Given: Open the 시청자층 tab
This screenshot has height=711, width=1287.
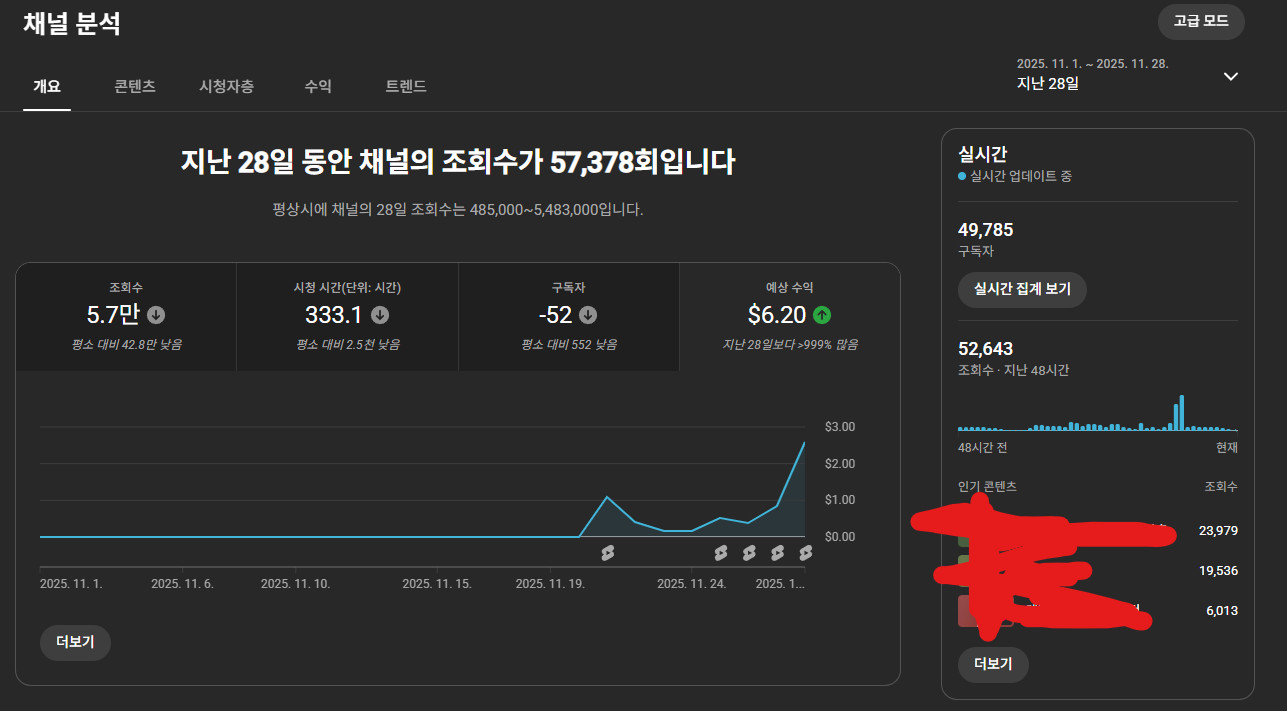Looking at the screenshot, I should (x=226, y=87).
